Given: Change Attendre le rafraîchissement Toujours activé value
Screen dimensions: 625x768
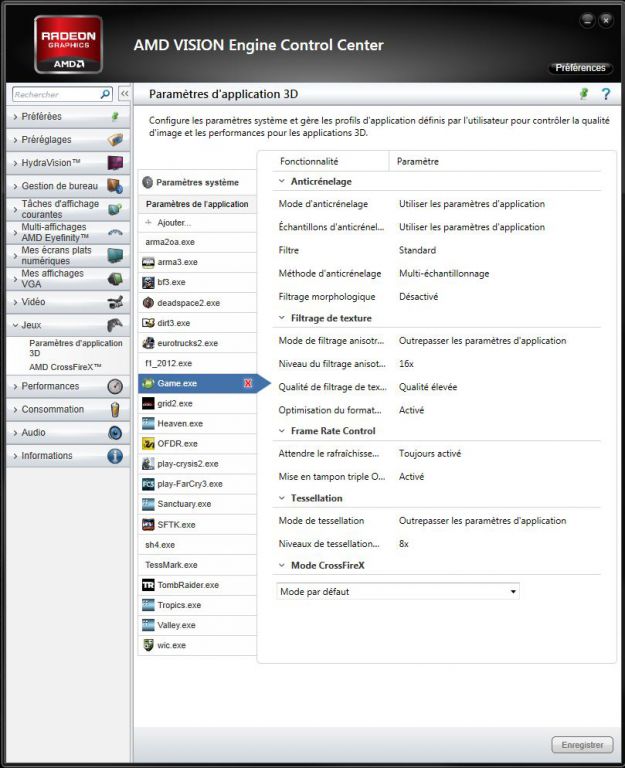Looking at the screenshot, I should click(430, 454).
